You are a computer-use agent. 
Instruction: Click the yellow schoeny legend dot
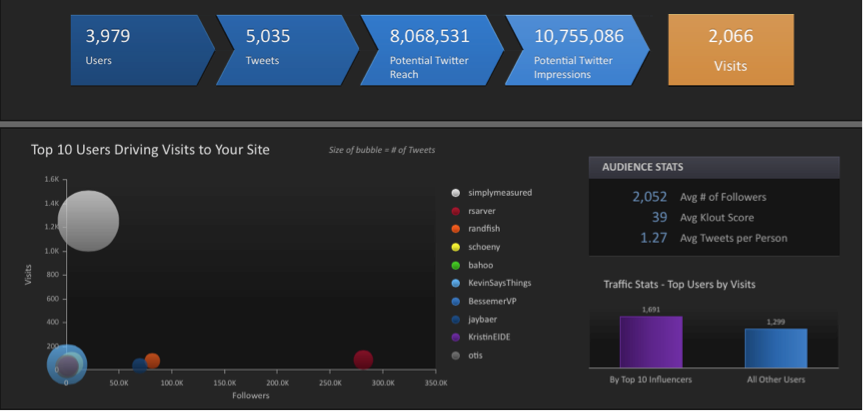[x=455, y=247]
